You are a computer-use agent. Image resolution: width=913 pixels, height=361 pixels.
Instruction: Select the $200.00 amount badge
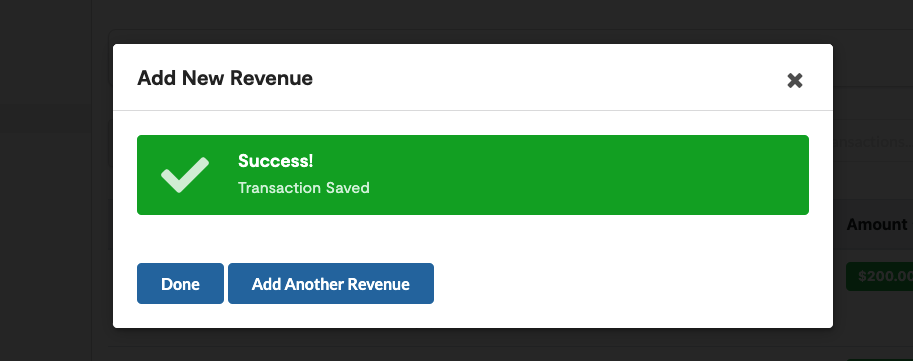[x=879, y=277]
